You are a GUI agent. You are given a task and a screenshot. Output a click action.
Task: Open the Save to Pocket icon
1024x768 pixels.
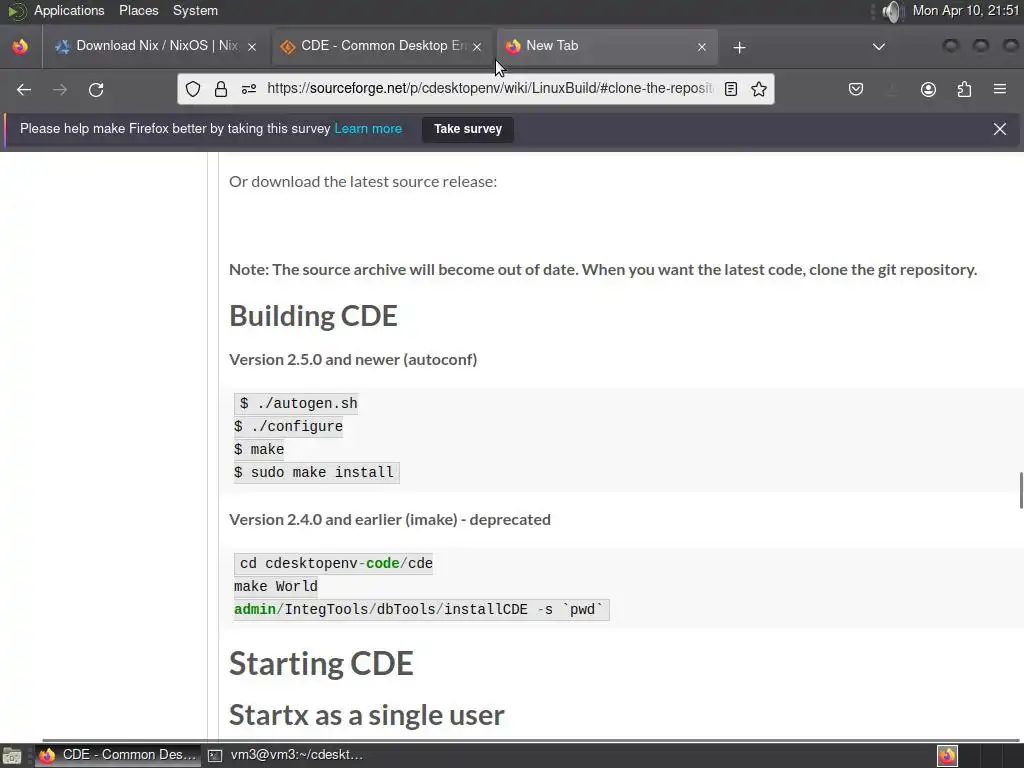click(x=856, y=89)
